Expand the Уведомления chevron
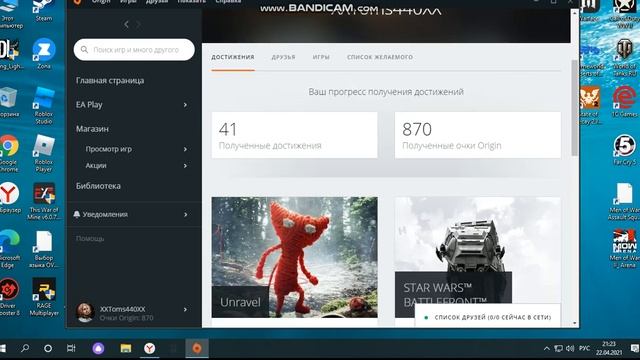640x360 pixels. [x=185, y=214]
